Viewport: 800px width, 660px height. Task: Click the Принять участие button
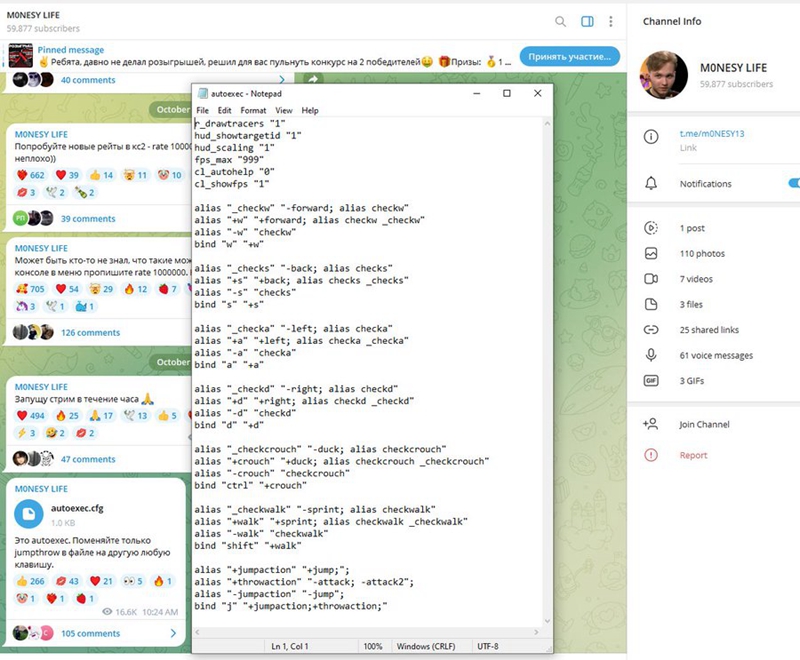click(570, 57)
